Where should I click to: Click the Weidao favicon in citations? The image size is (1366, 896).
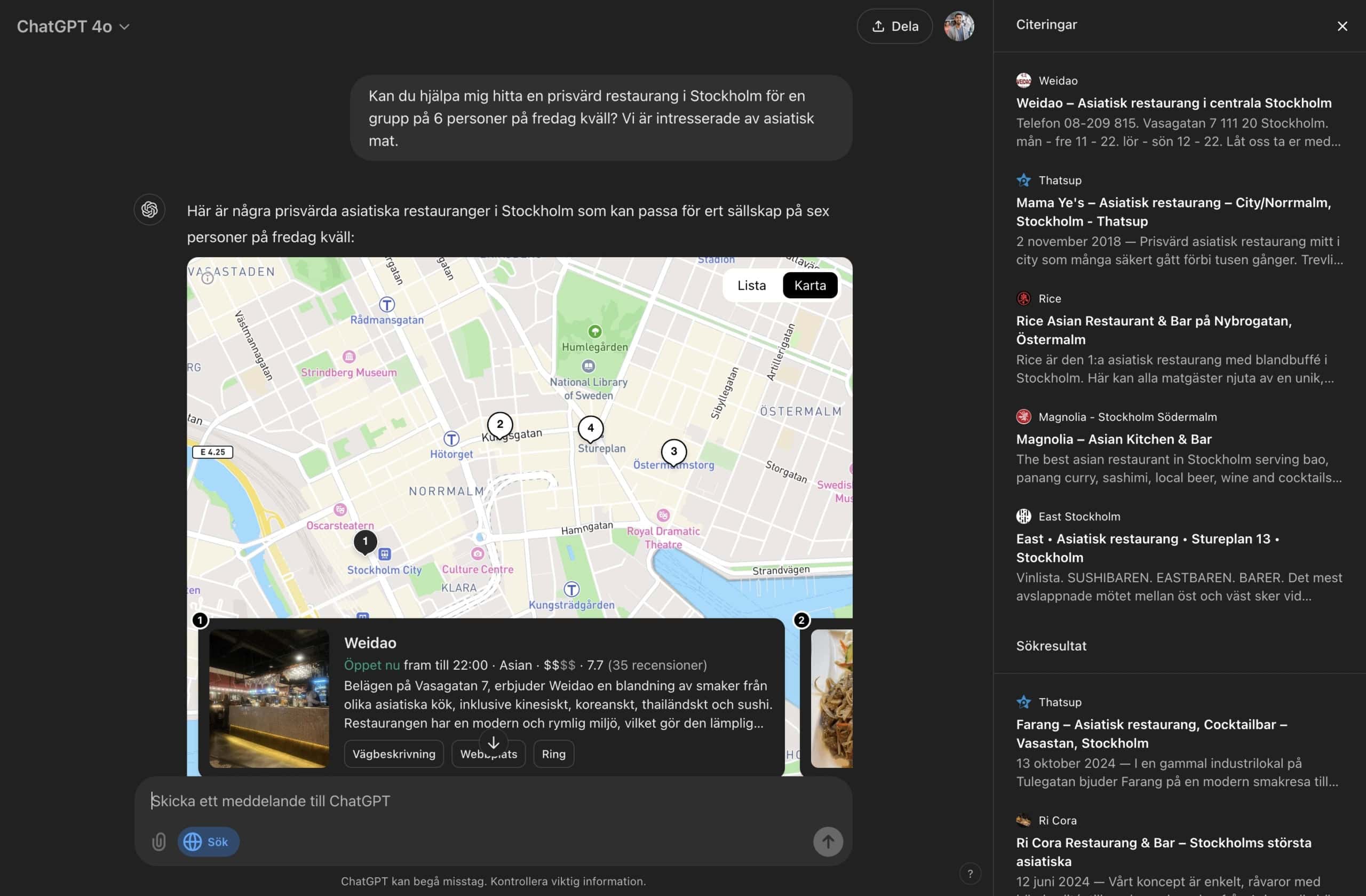click(1023, 81)
